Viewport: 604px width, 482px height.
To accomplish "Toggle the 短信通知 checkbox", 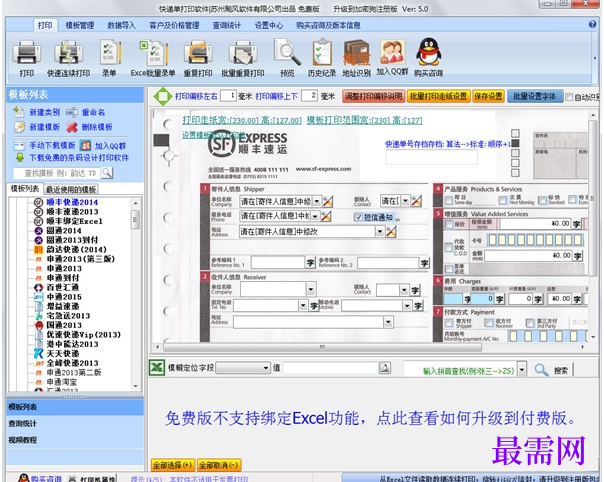I will click(x=358, y=217).
